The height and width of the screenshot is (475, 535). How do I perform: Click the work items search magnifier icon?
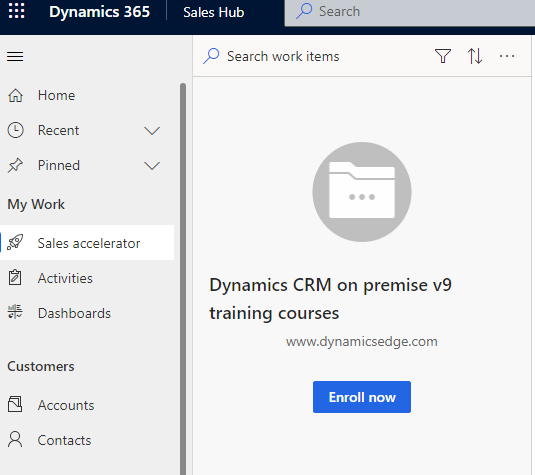[x=211, y=56]
